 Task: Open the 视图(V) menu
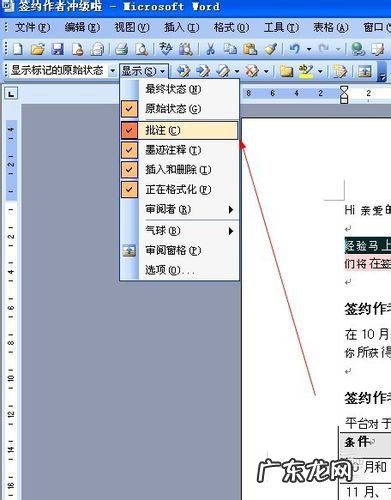(x=132, y=27)
